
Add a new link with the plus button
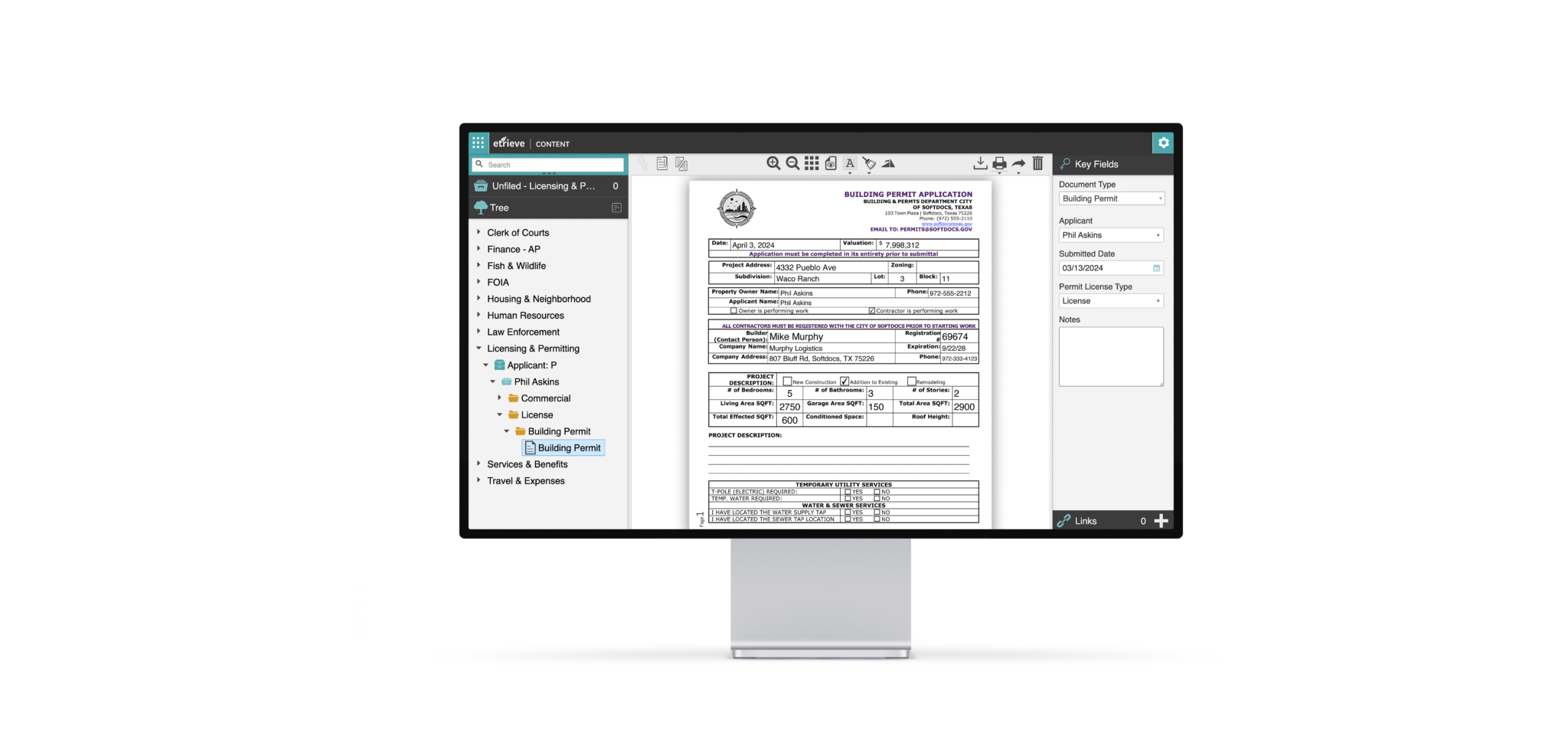(x=1161, y=520)
